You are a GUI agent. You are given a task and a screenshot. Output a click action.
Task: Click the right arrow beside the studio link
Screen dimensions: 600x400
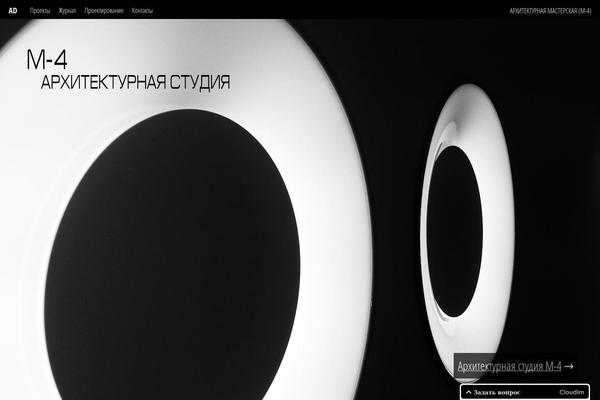point(569,366)
